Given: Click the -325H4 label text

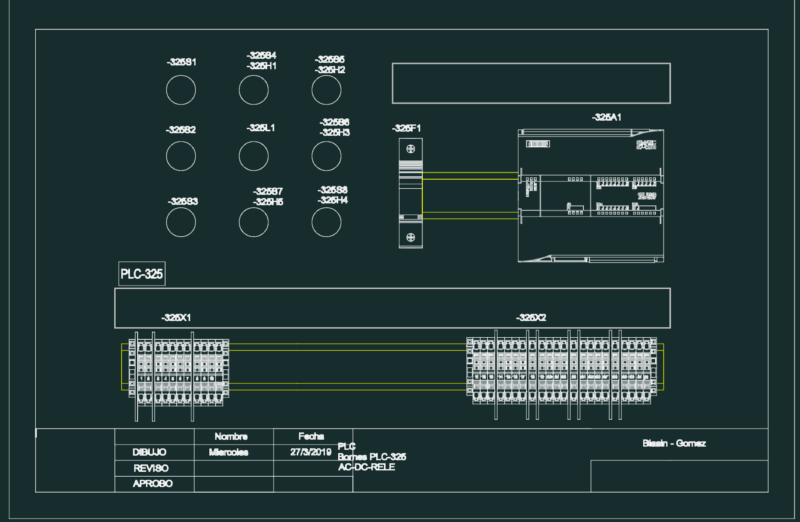Looking at the screenshot, I should pos(333,201).
